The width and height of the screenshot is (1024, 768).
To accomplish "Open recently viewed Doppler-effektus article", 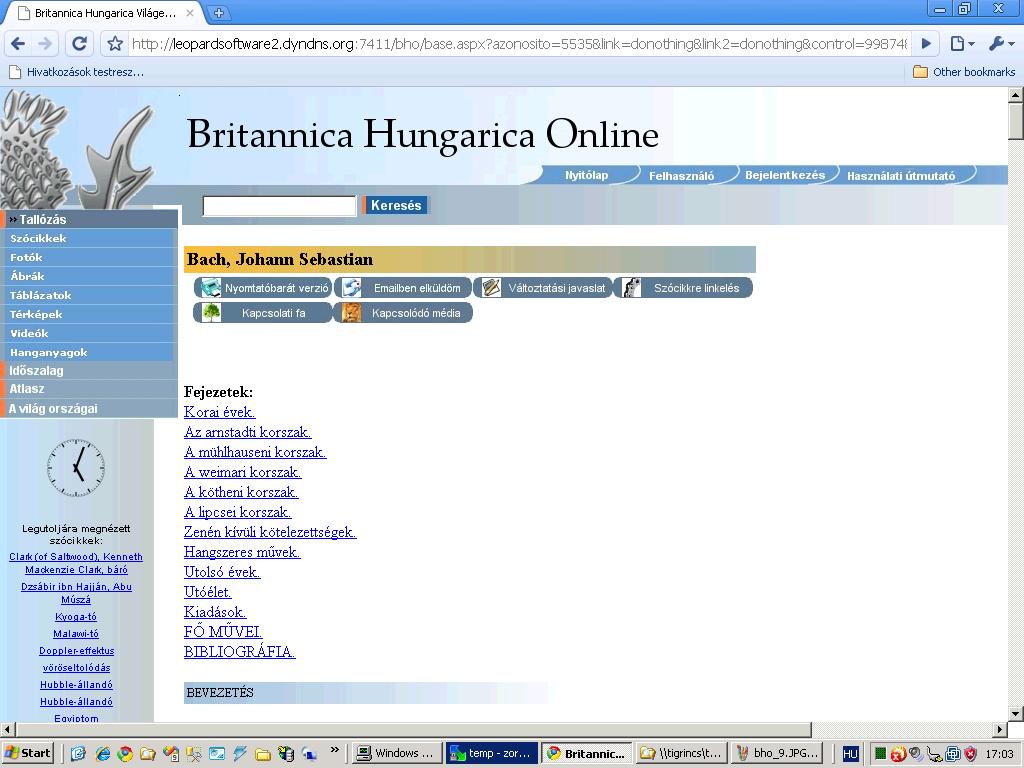I will click(x=76, y=650).
